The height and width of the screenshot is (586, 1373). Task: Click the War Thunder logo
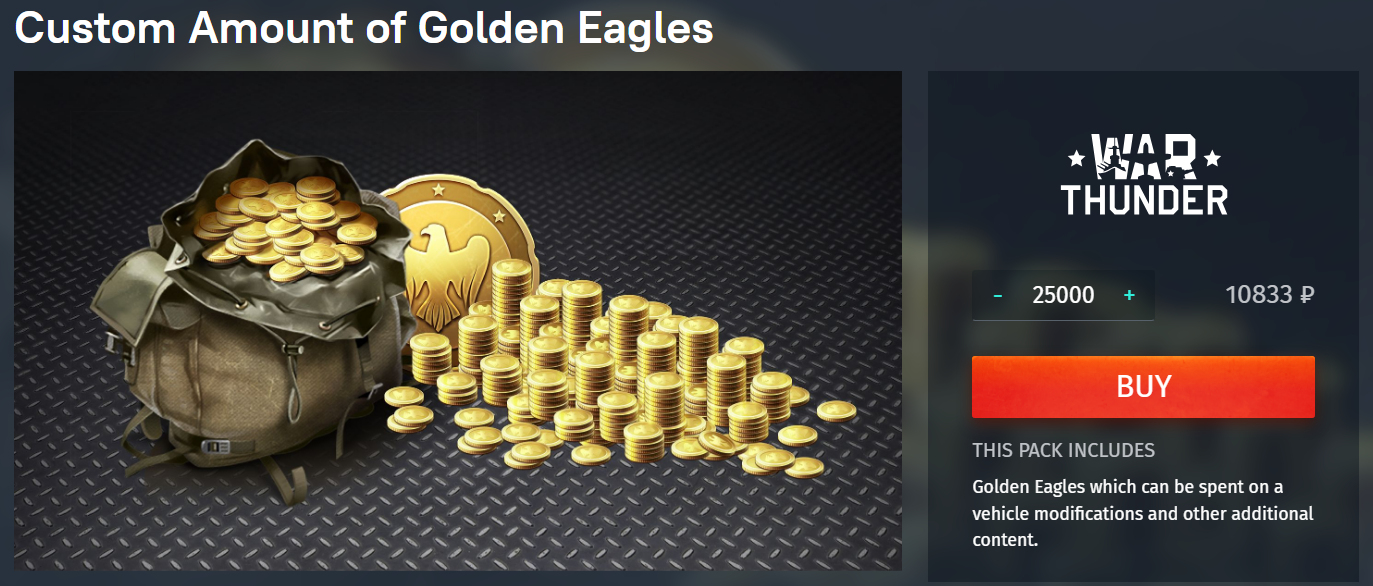point(1144,175)
